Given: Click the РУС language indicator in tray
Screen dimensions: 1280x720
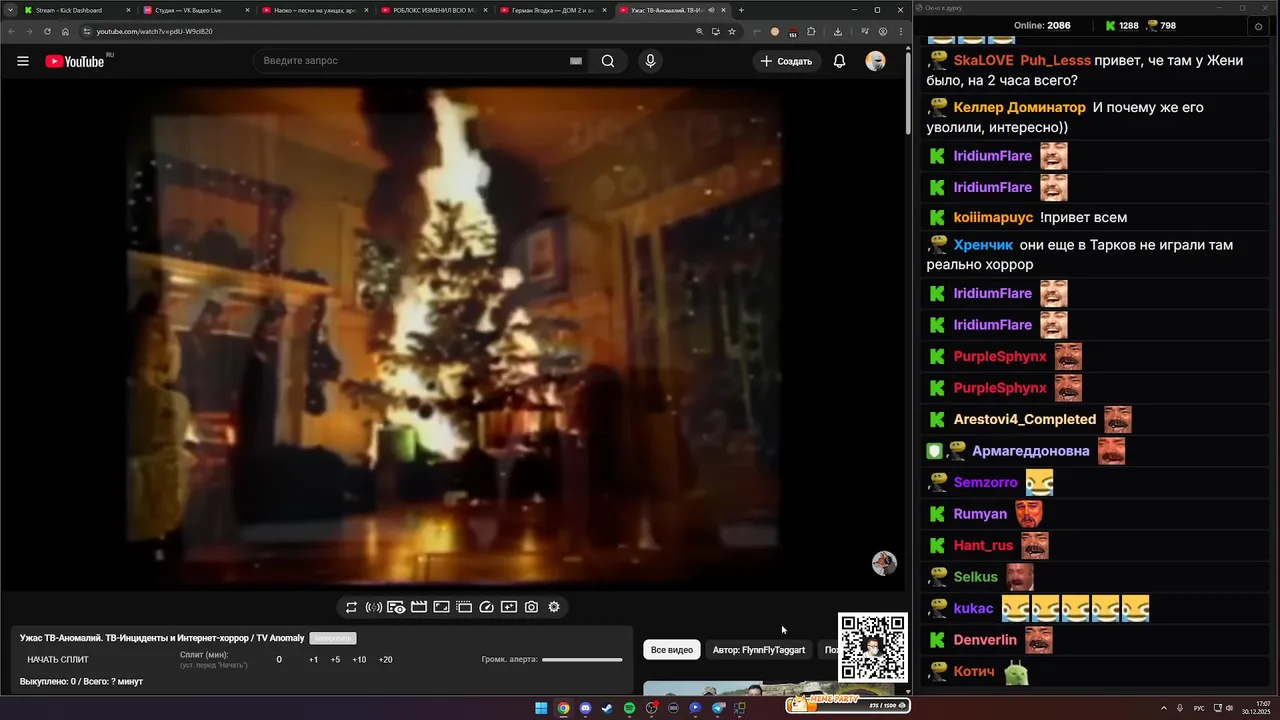Looking at the screenshot, I should (1199, 708).
